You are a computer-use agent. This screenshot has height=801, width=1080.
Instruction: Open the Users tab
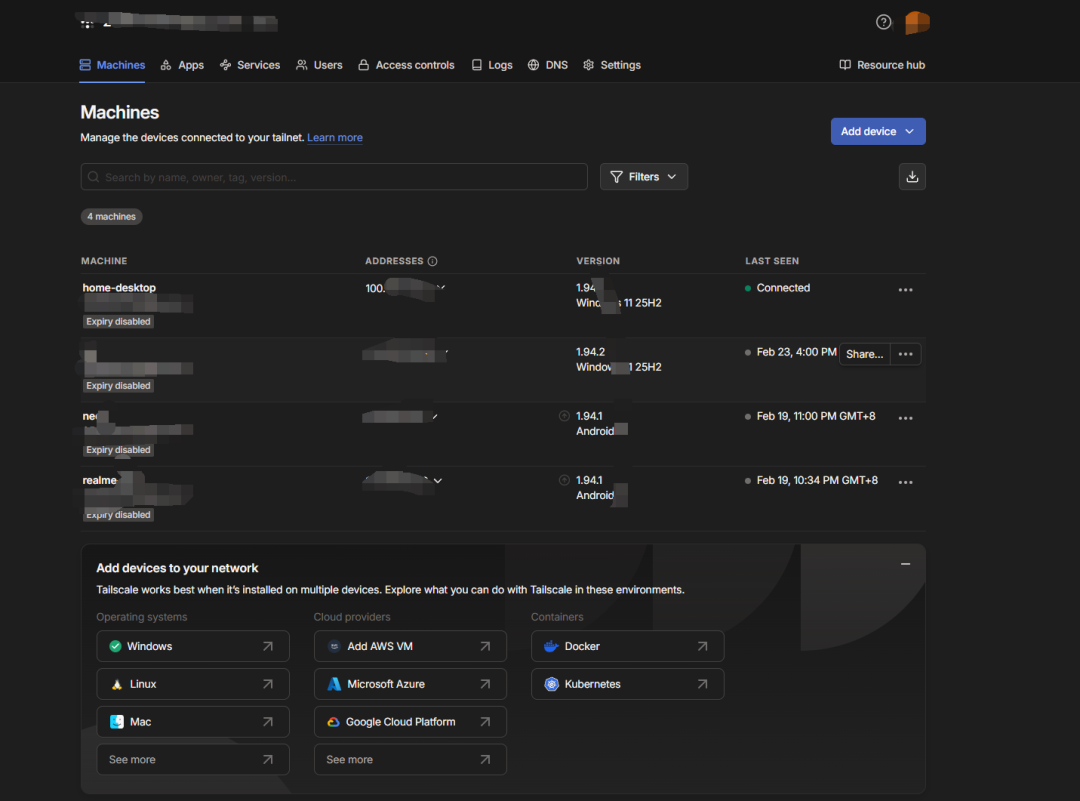coord(319,65)
